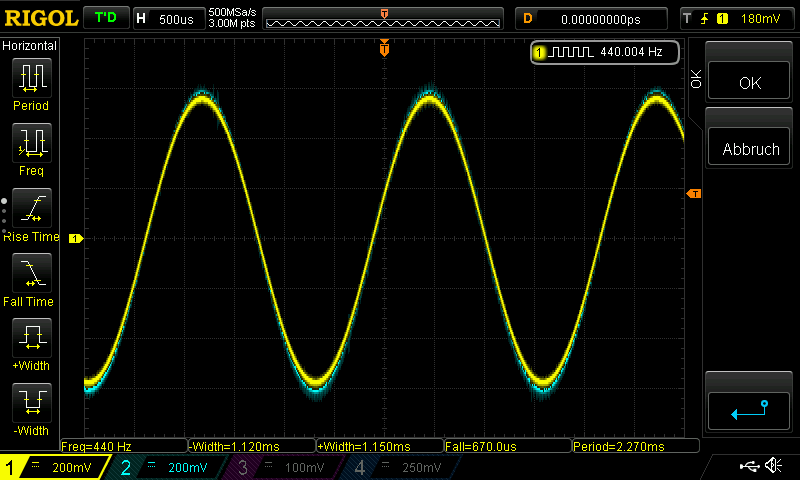This screenshot has width=800, height=480.
Task: Click the -Width=1.120ms measurement readout
Action: [252, 446]
